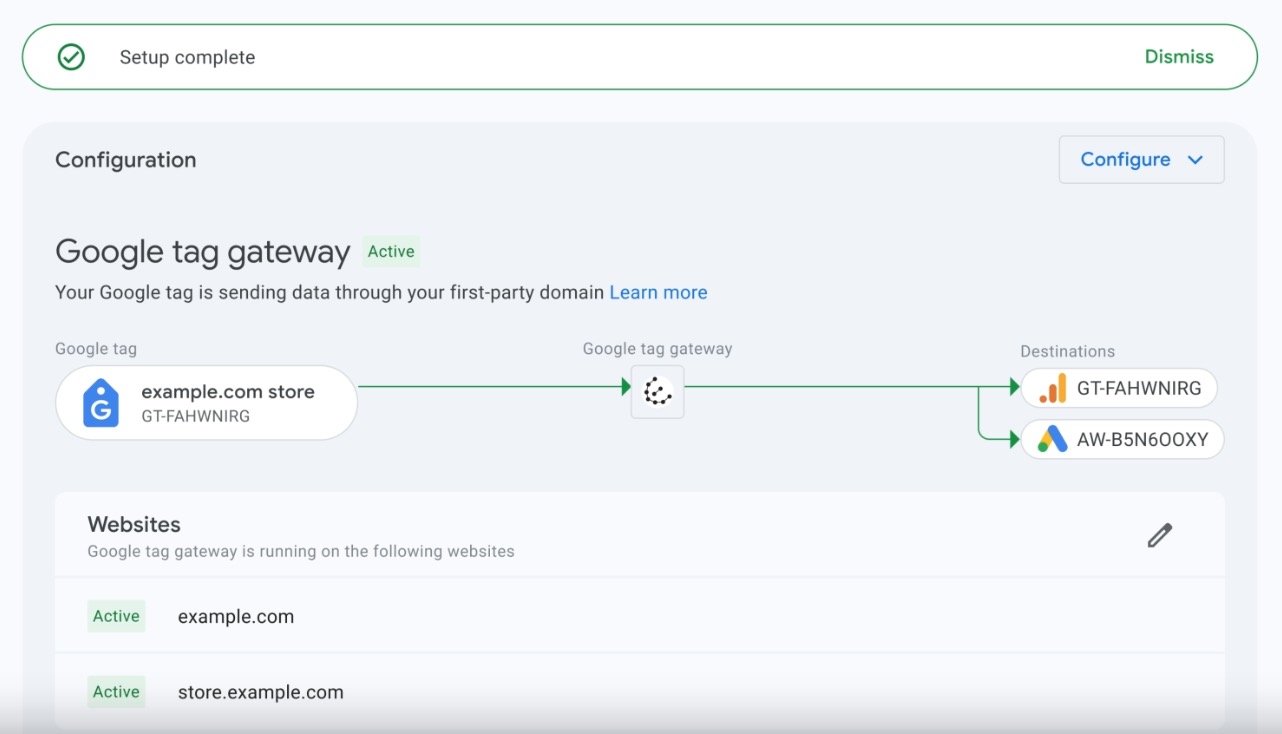Click the Google Analytics bar chart icon
This screenshot has height=734, width=1282.
(1052, 388)
